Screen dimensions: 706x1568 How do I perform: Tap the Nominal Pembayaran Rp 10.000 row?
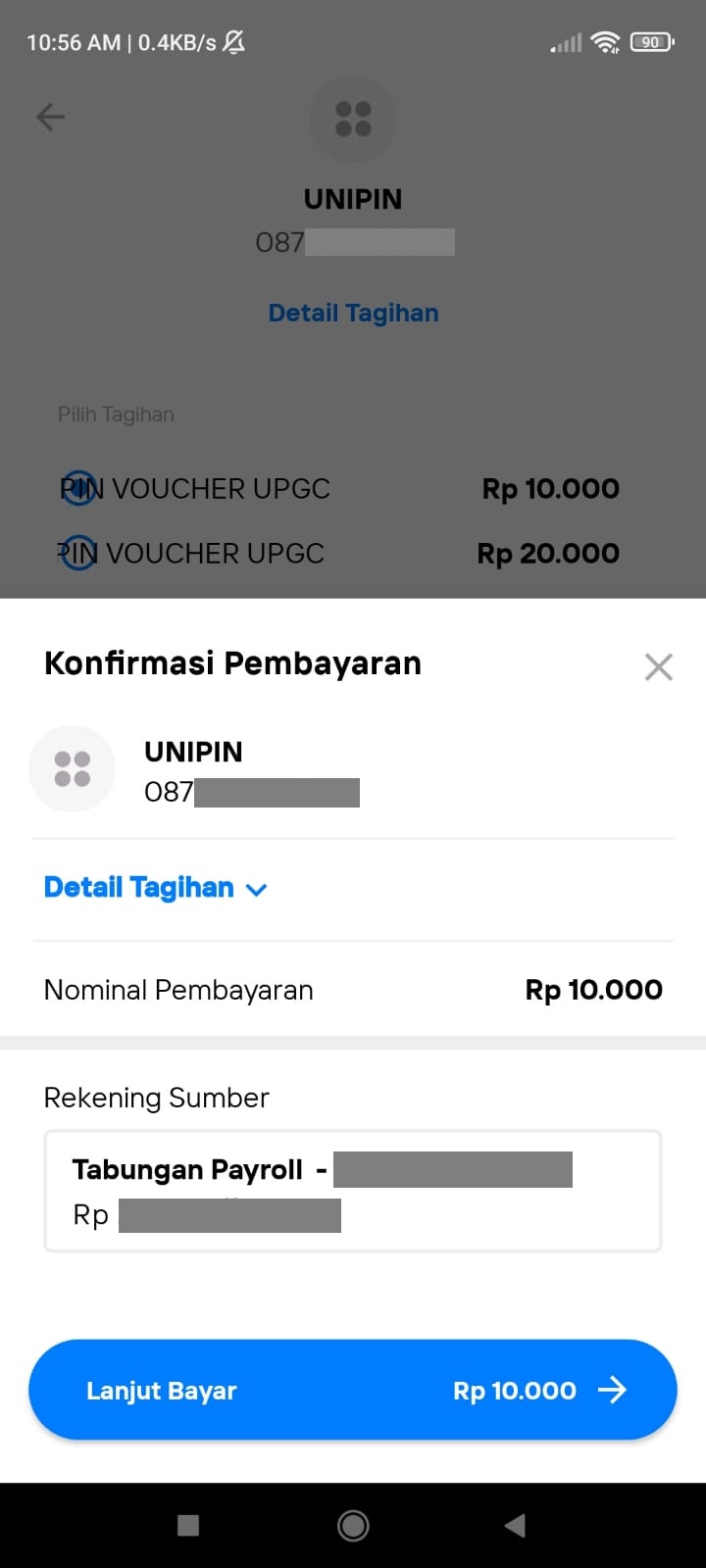point(353,990)
